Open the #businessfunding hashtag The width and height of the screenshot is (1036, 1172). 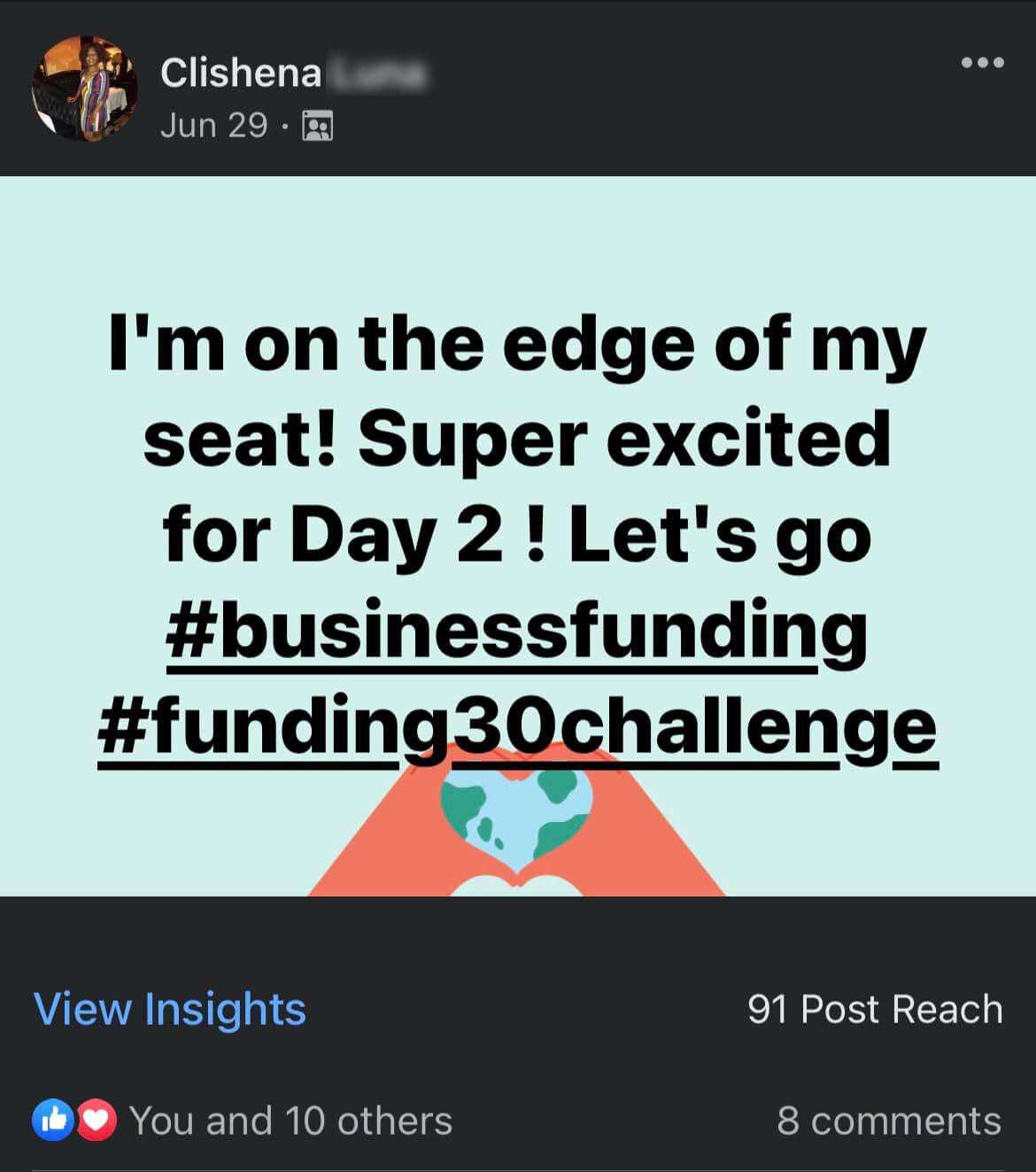pos(516,631)
